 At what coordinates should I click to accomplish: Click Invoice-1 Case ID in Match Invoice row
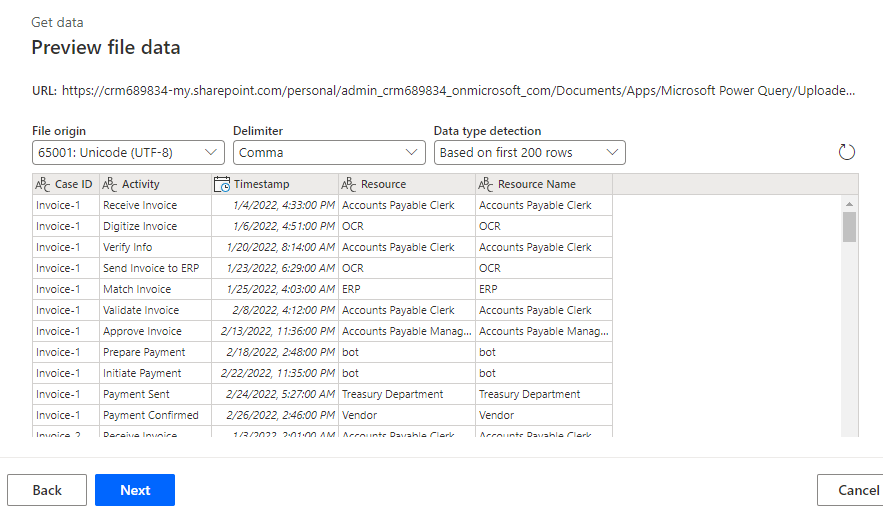point(66,290)
